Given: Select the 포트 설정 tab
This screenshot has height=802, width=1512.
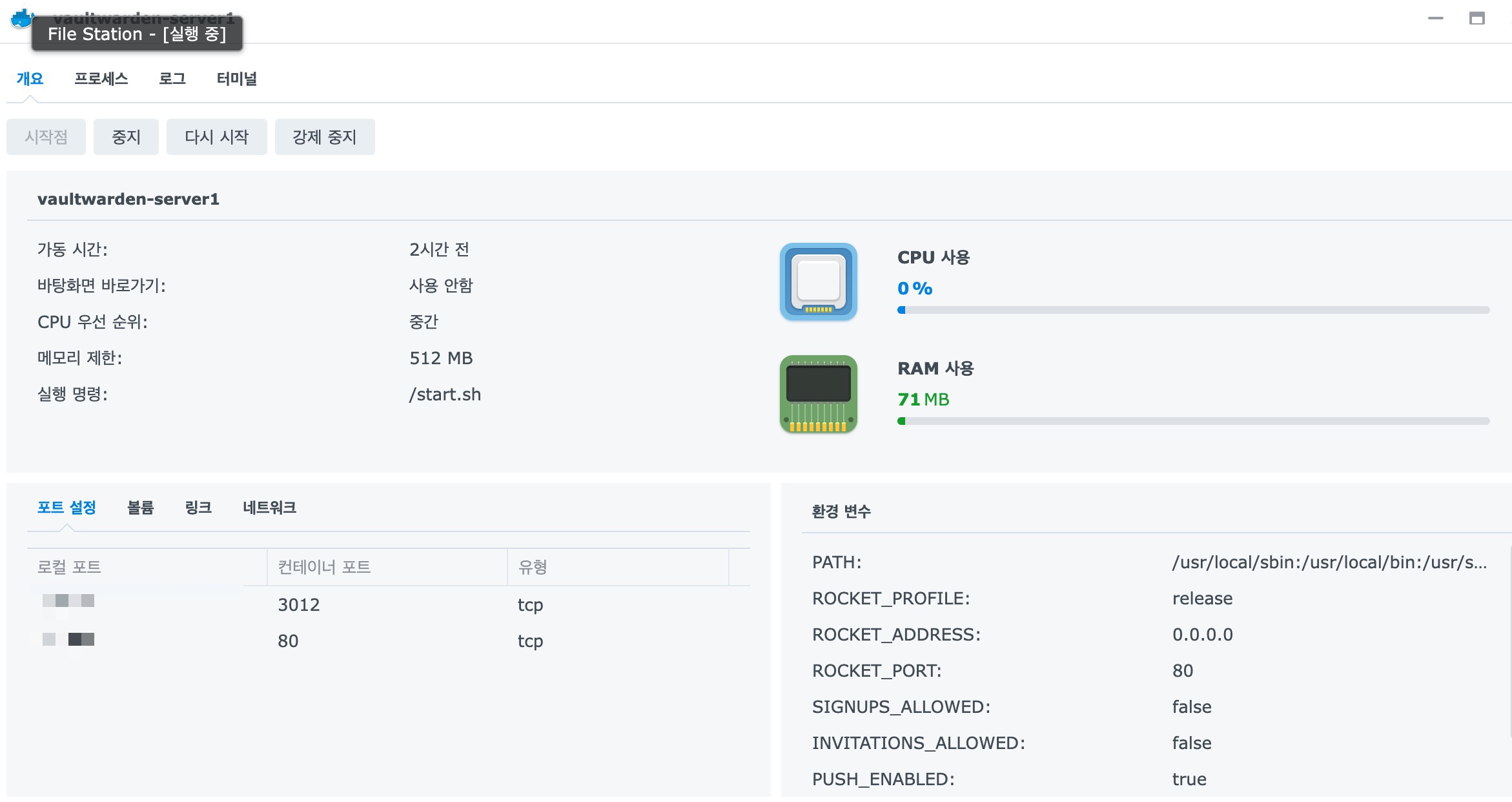Looking at the screenshot, I should (x=66, y=508).
